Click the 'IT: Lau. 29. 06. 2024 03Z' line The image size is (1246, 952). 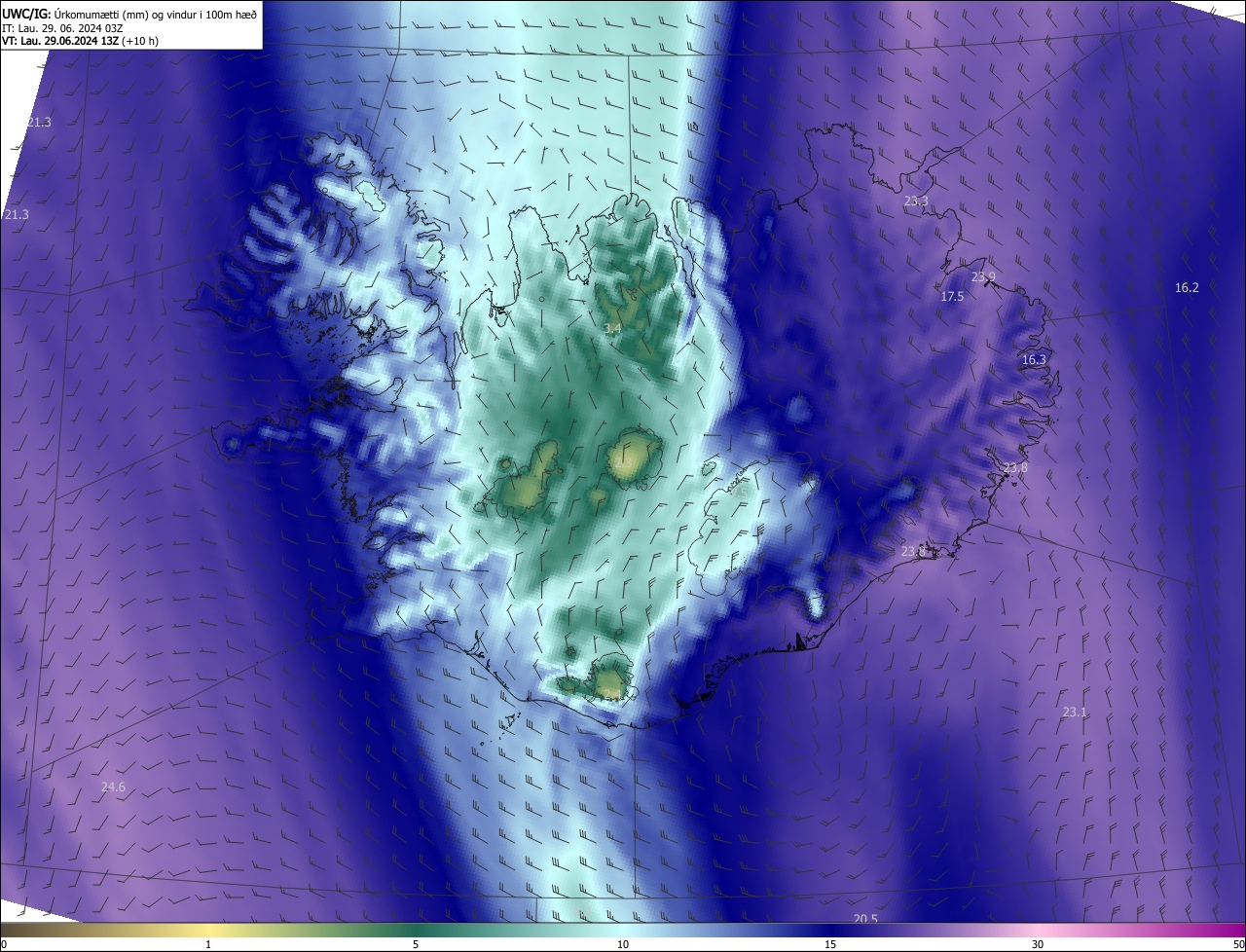(x=62, y=27)
